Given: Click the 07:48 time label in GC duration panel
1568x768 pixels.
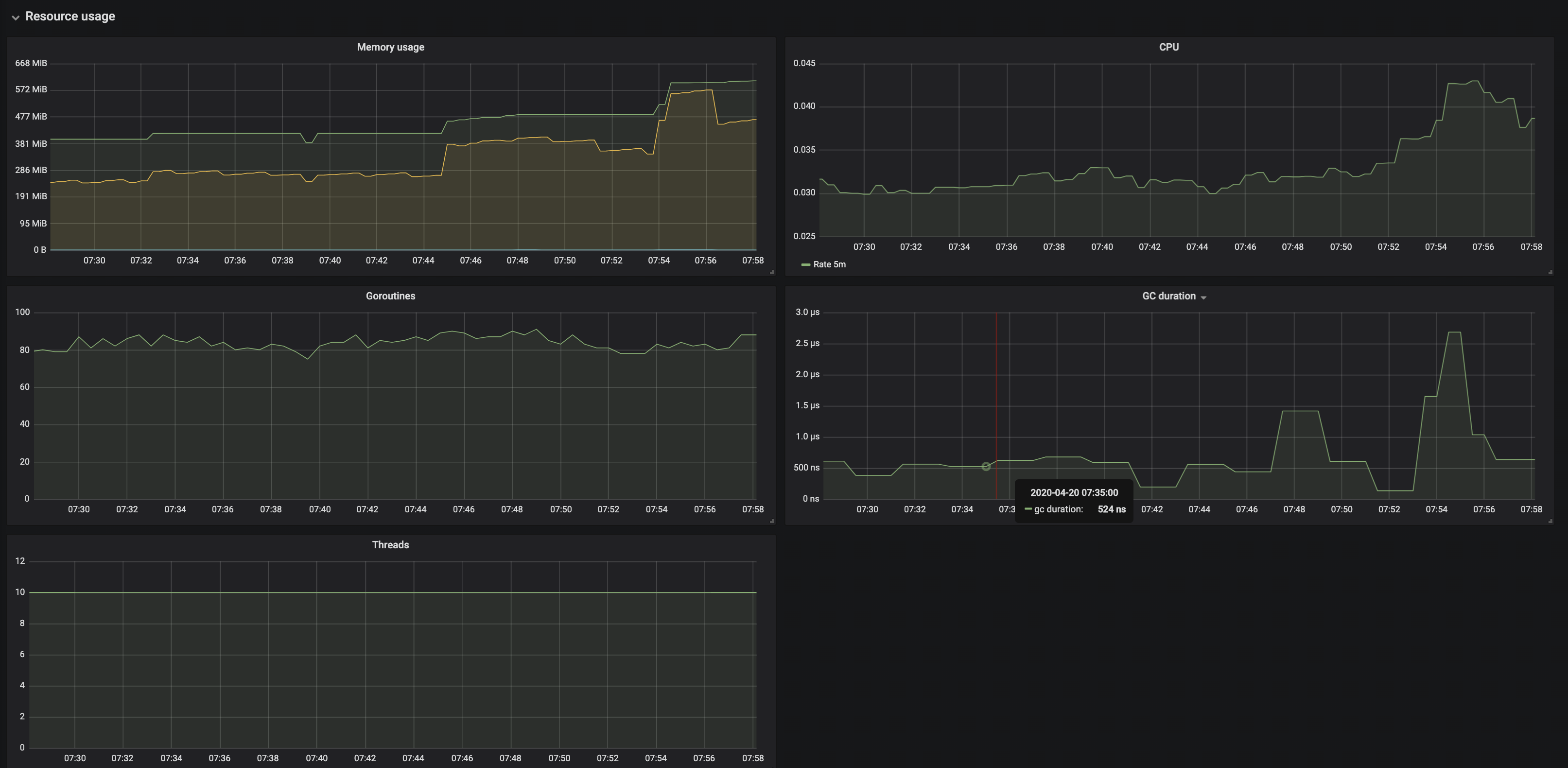Looking at the screenshot, I should point(1293,509).
